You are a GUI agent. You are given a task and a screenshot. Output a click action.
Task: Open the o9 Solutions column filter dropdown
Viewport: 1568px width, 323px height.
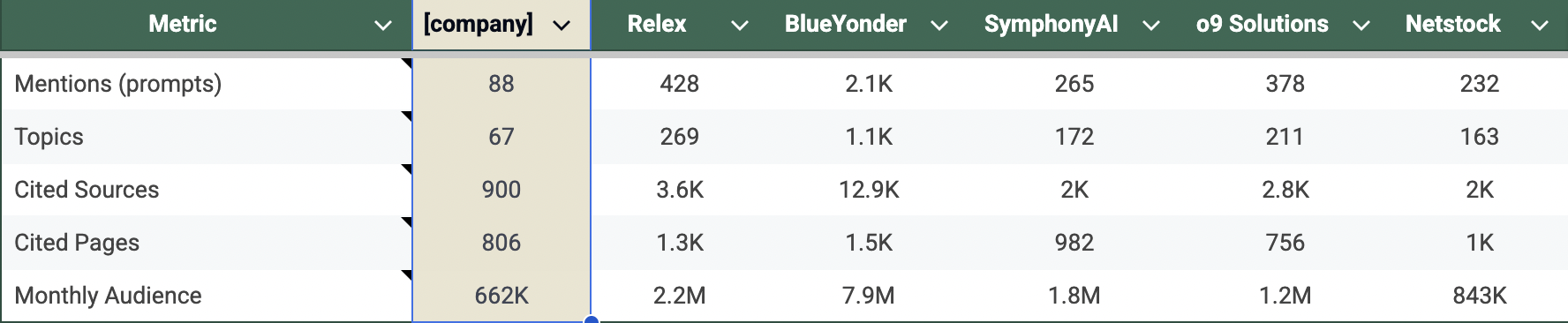point(1361,26)
